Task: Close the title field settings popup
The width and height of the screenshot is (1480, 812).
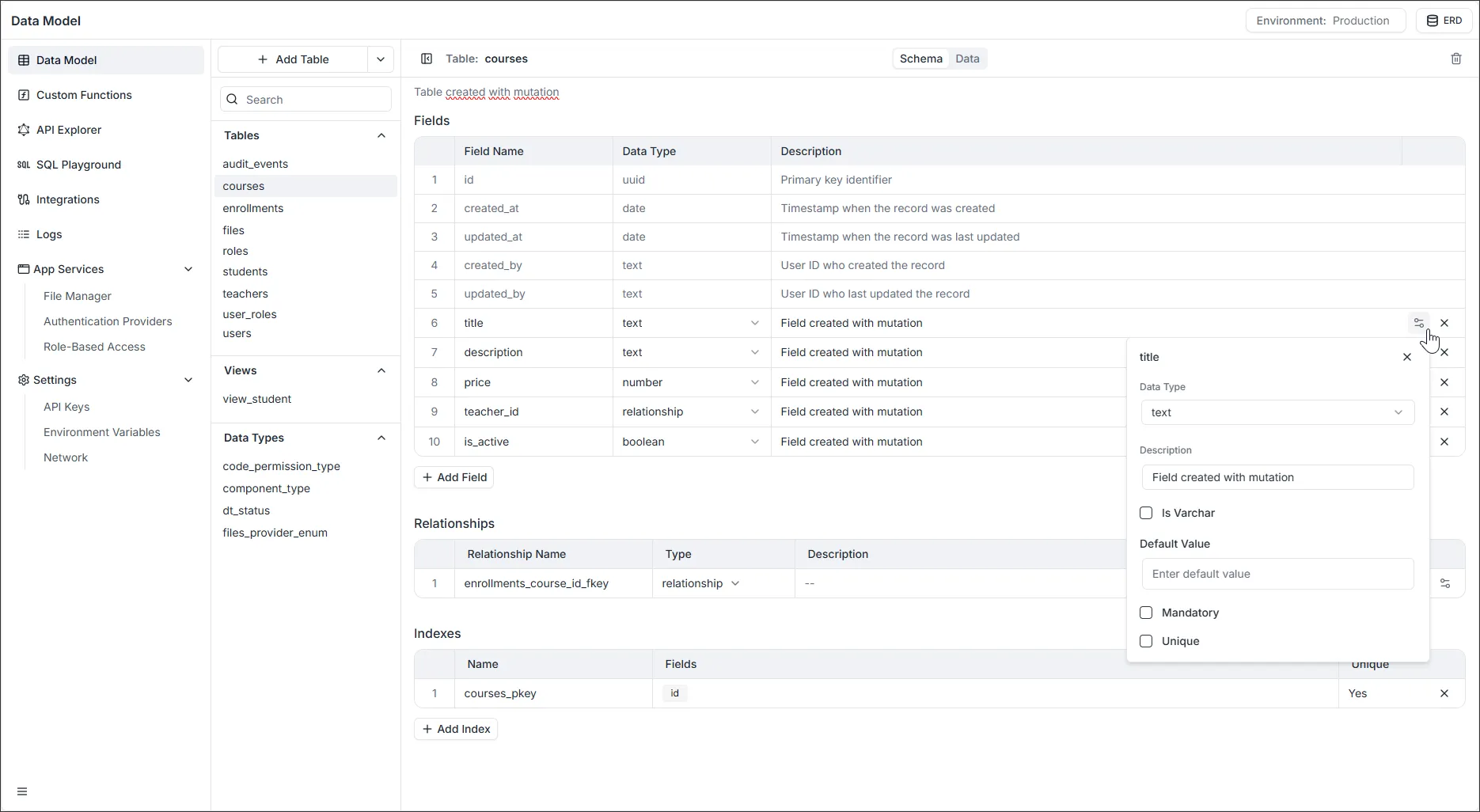Action: pyautogui.click(x=1407, y=357)
